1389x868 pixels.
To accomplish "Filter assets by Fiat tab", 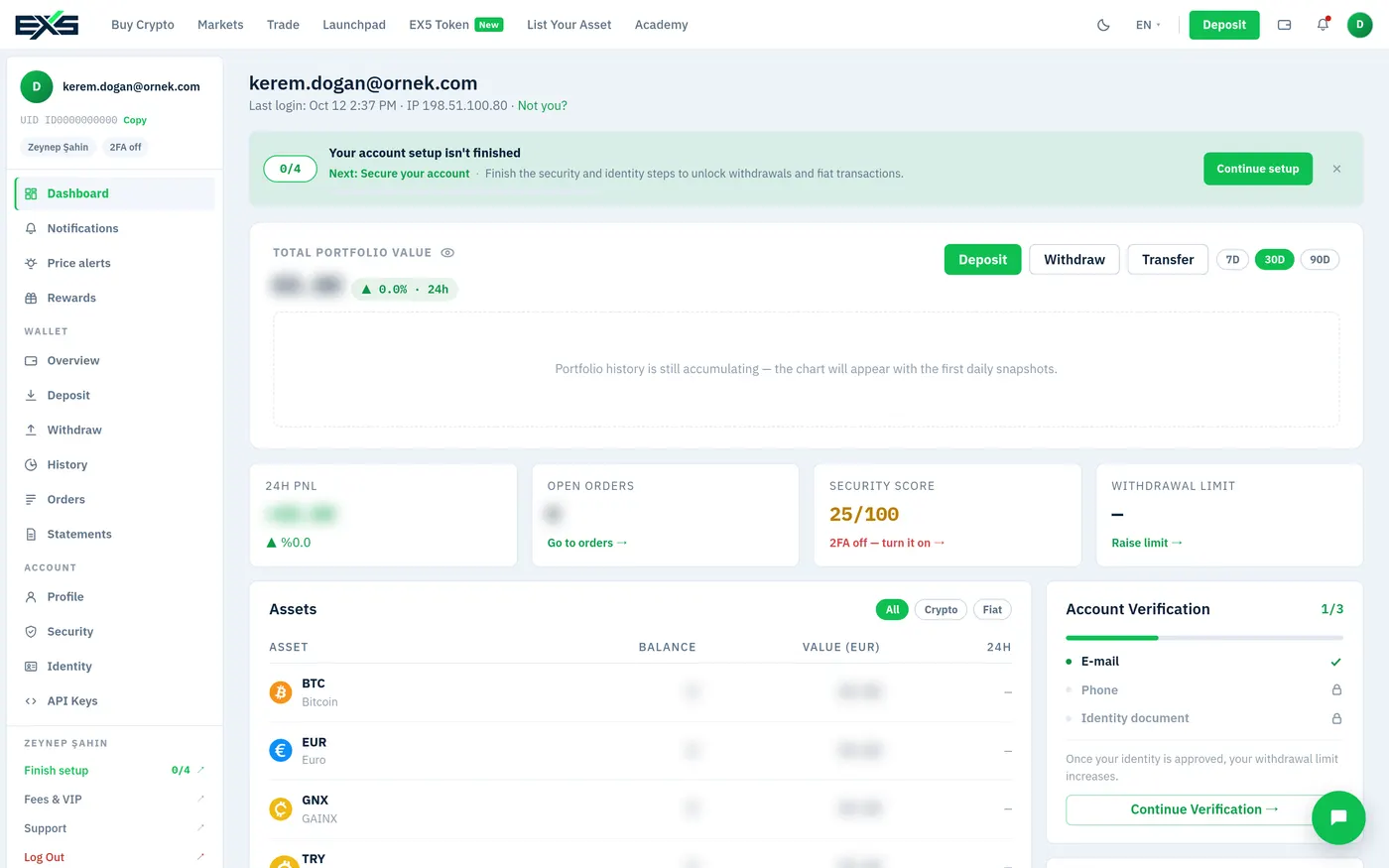I will pos(992,610).
